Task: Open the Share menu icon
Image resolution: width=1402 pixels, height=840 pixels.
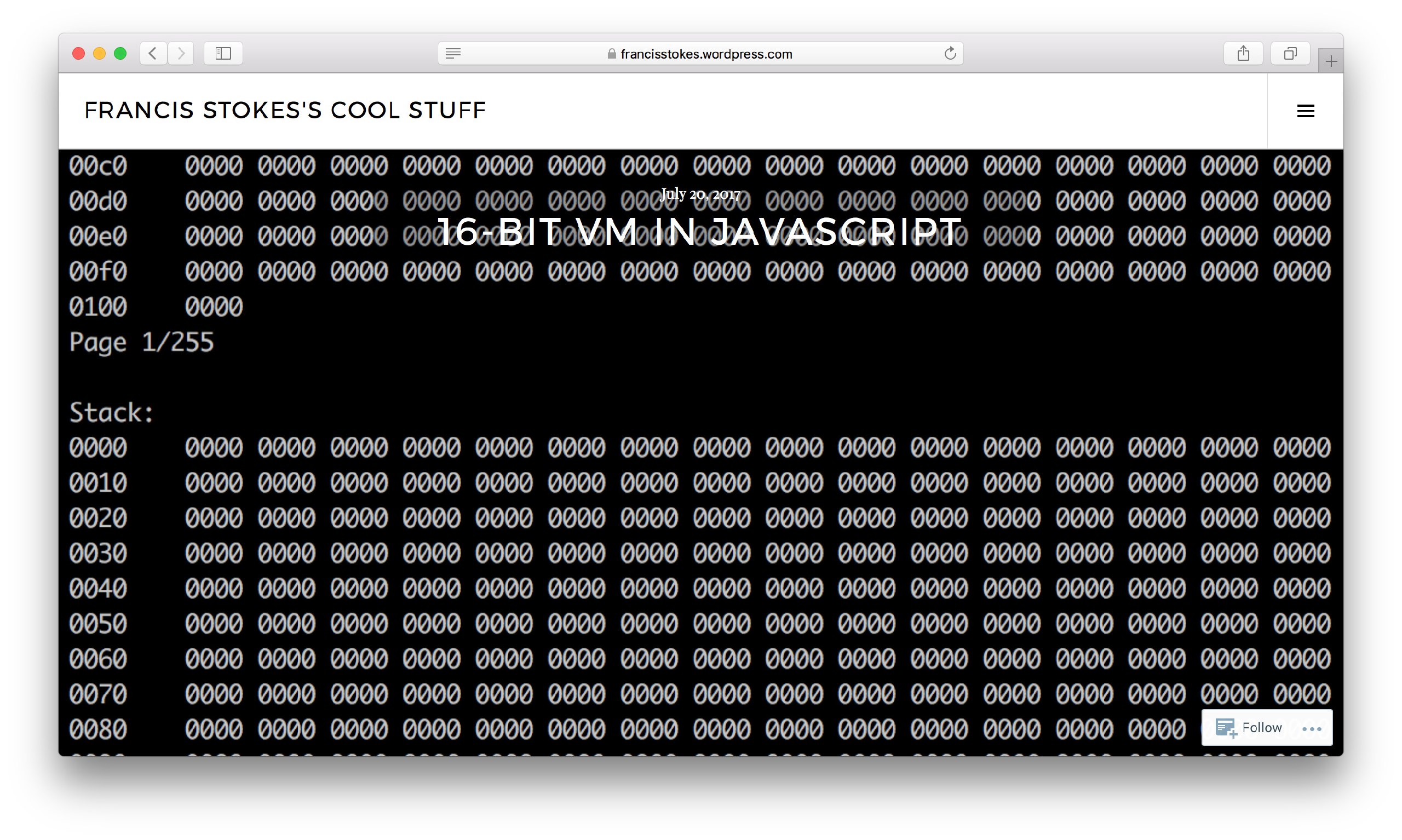Action: click(x=1243, y=53)
